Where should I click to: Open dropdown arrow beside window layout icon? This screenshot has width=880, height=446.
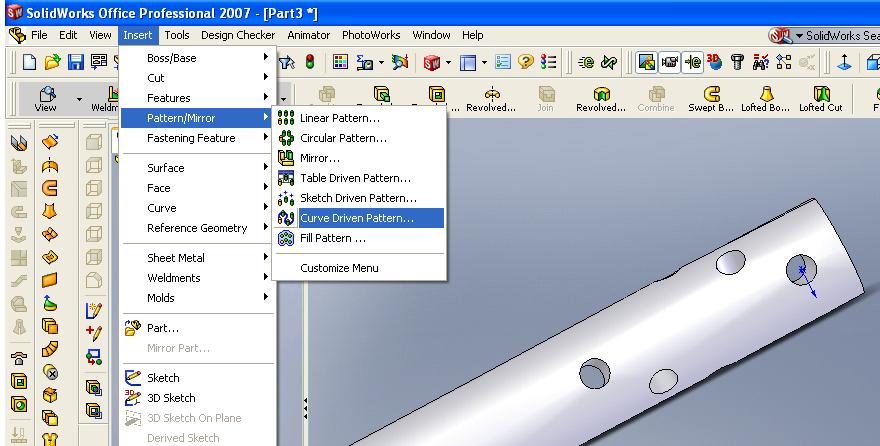point(484,62)
